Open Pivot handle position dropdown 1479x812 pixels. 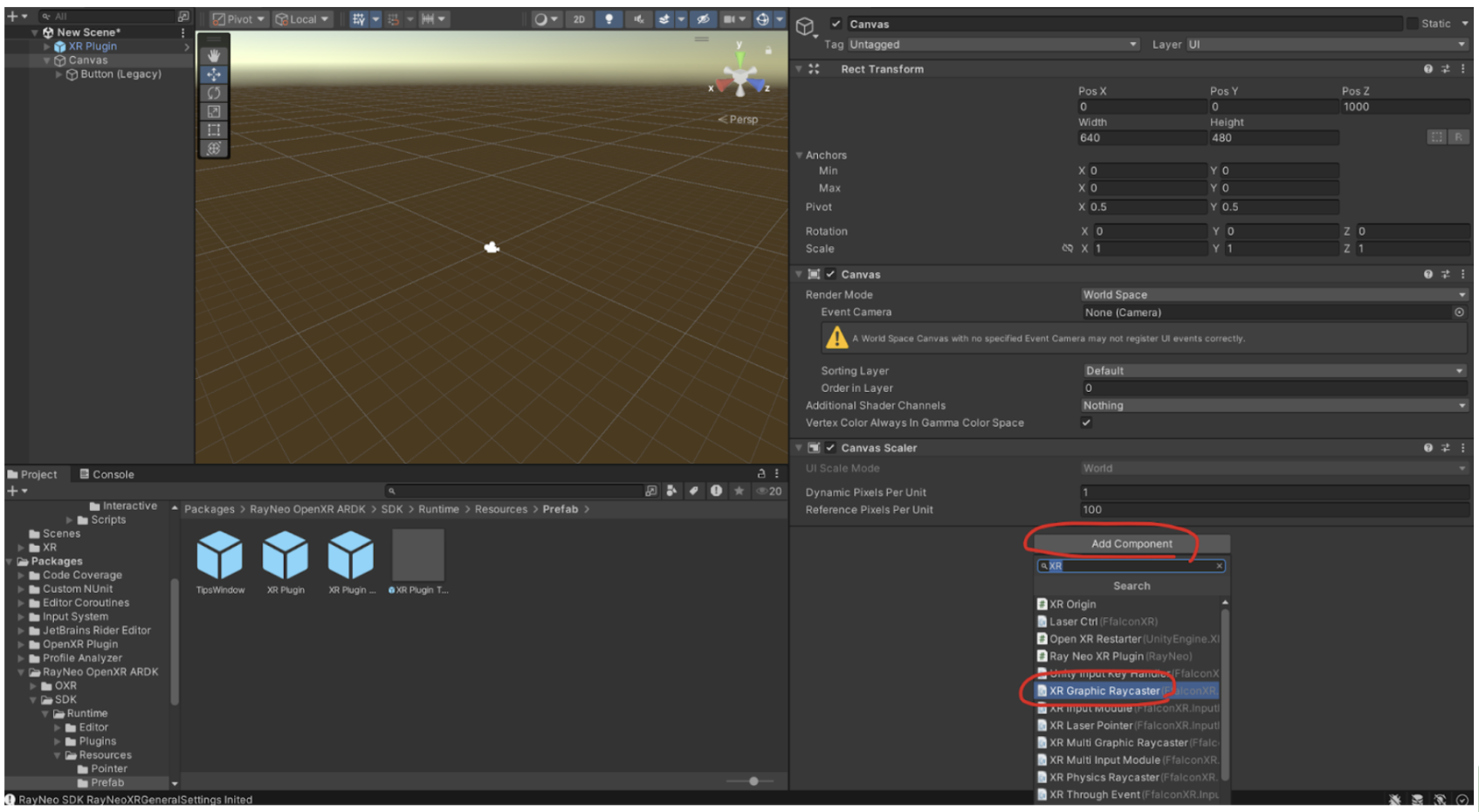238,19
